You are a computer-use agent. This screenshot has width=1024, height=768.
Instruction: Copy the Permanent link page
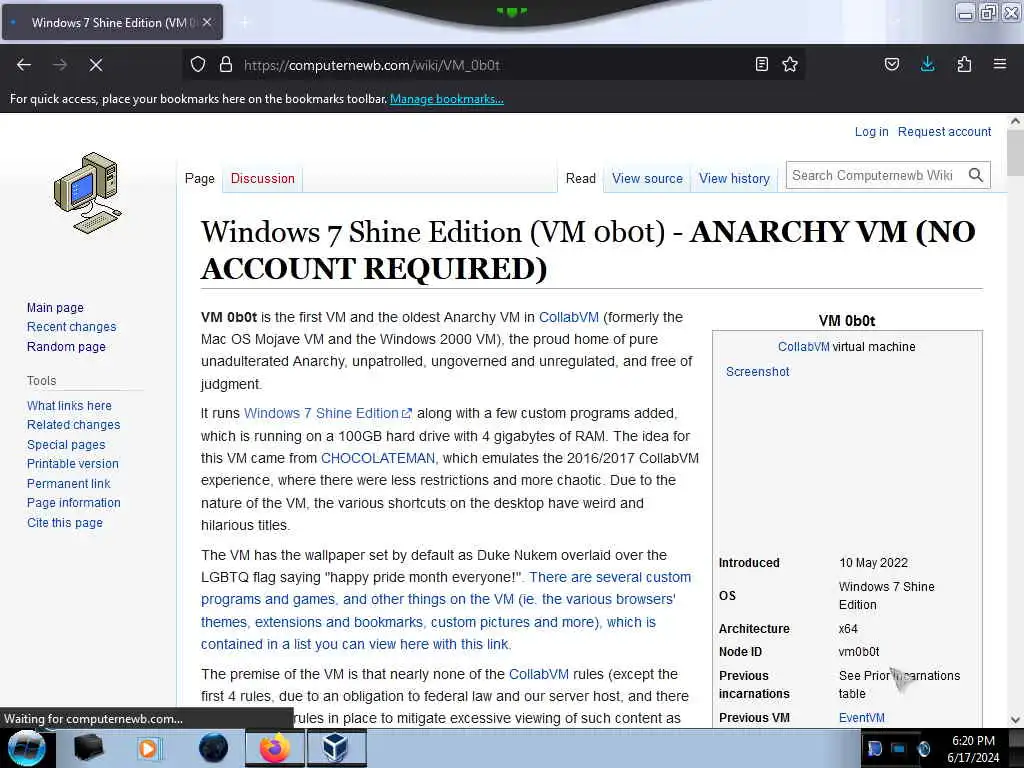click(x=69, y=483)
